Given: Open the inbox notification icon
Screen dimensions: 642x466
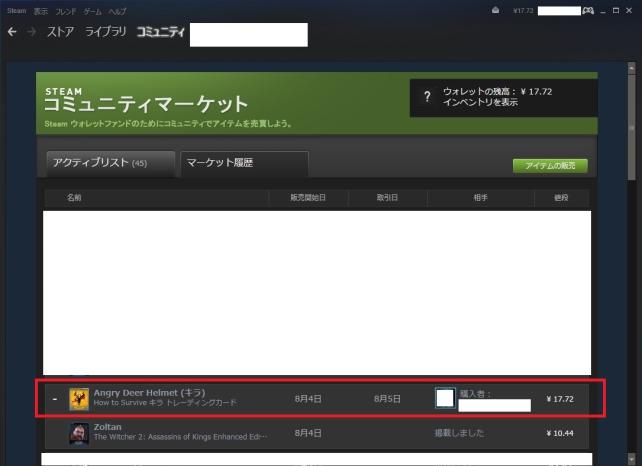Looking at the screenshot, I should point(495,11).
